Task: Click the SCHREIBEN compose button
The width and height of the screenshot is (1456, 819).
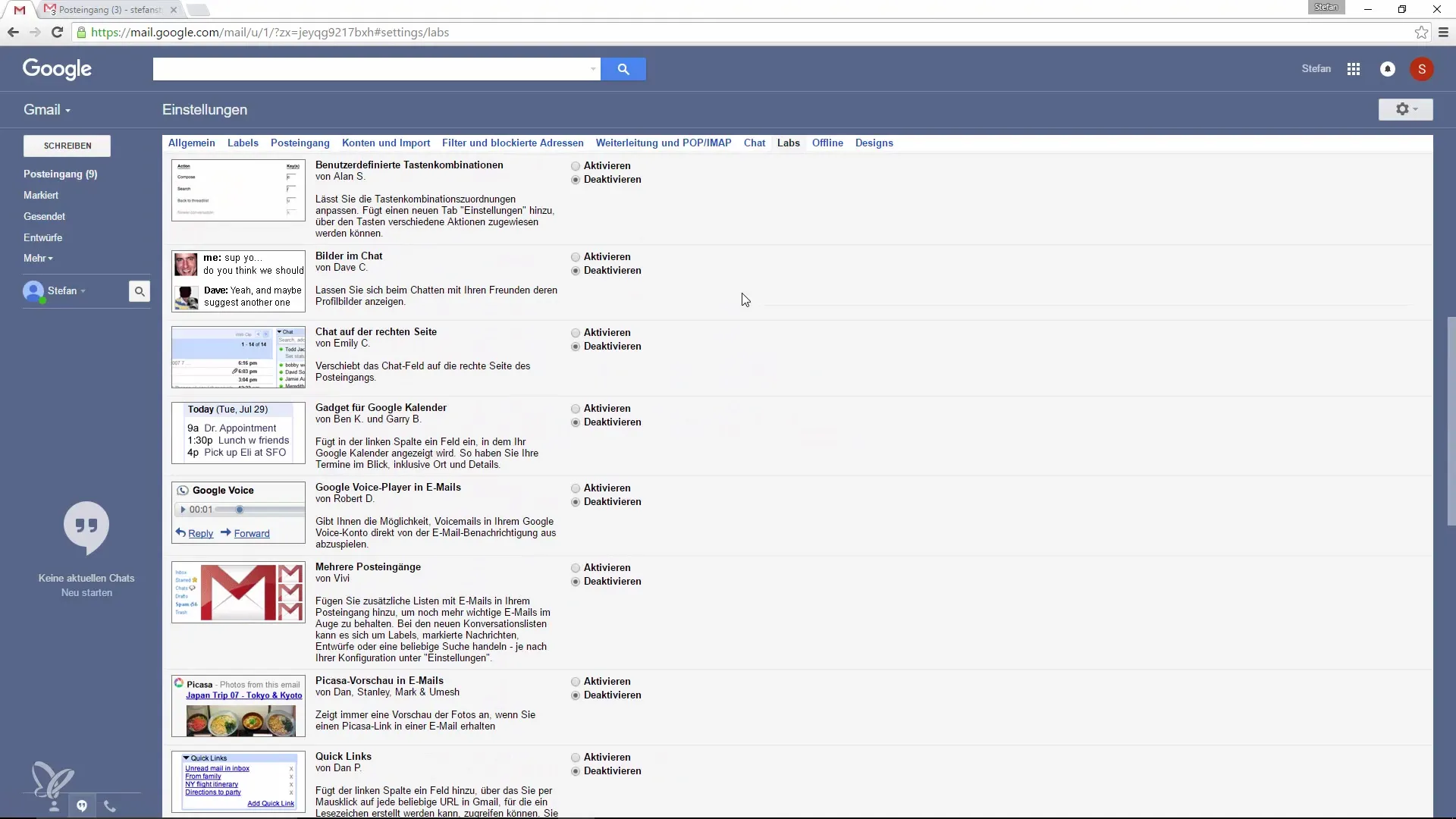Action: (x=67, y=146)
